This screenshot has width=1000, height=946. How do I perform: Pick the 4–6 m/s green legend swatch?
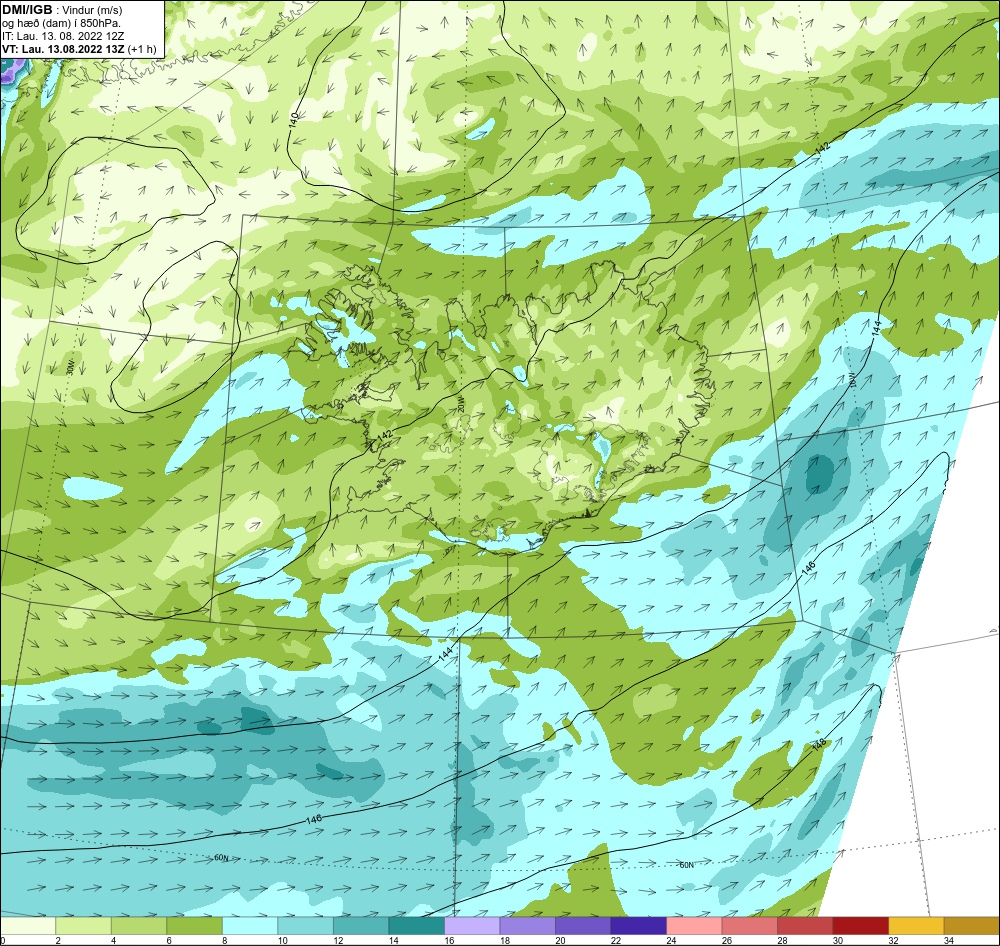[139, 926]
